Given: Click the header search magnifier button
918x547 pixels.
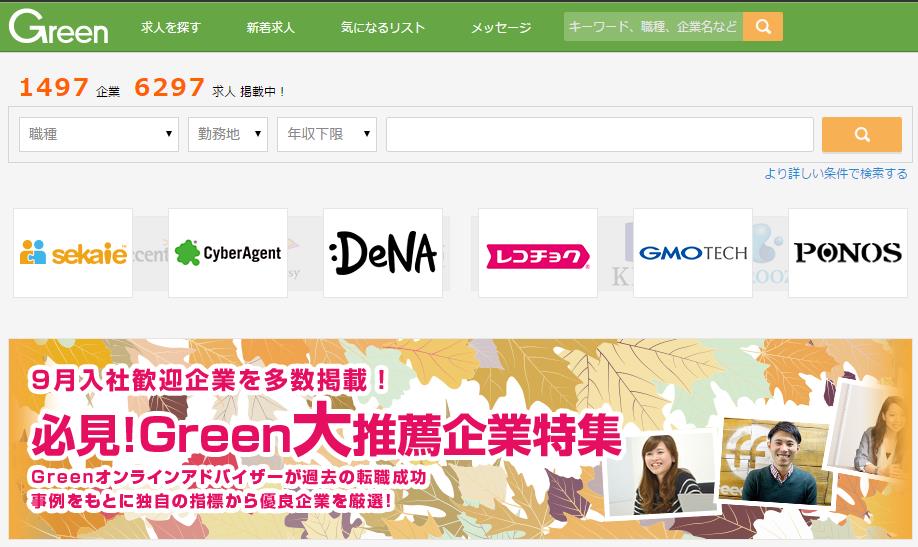Looking at the screenshot, I should [x=763, y=26].
